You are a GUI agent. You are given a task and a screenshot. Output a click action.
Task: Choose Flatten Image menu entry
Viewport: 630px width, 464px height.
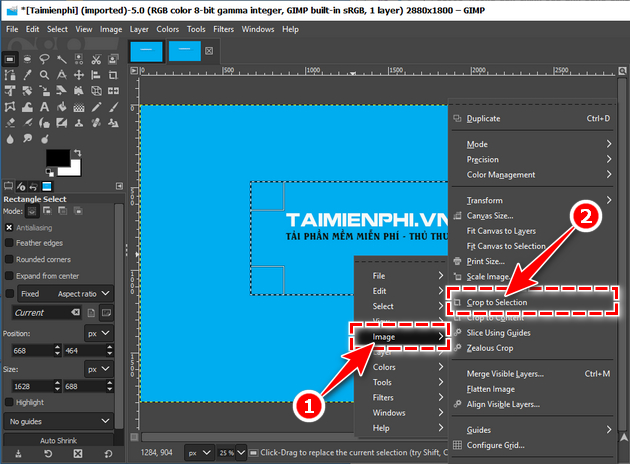pyautogui.click(x=532, y=389)
